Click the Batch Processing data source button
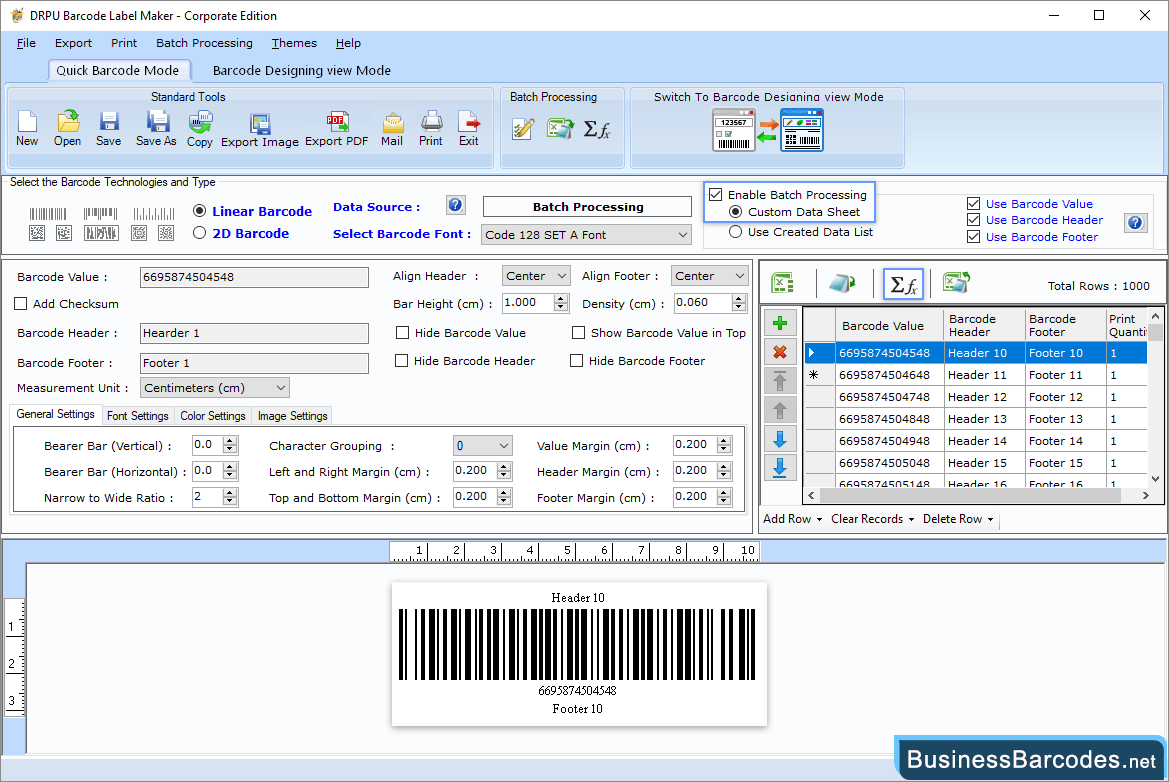Viewport: 1169px width, 782px height. click(x=587, y=206)
